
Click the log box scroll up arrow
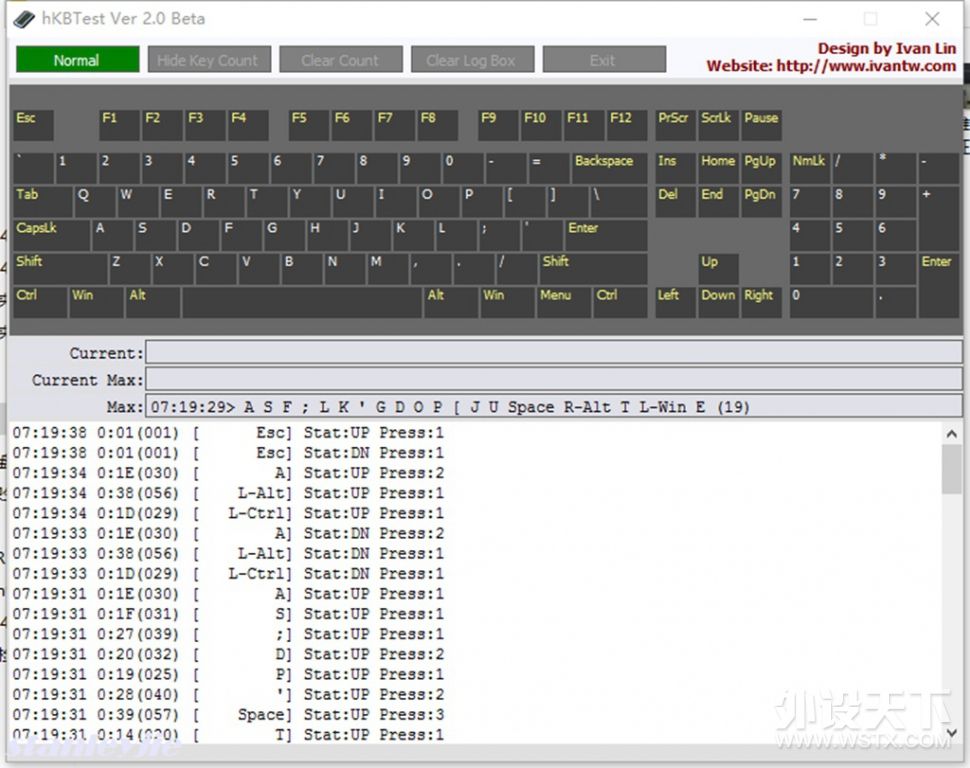pyautogui.click(x=952, y=434)
